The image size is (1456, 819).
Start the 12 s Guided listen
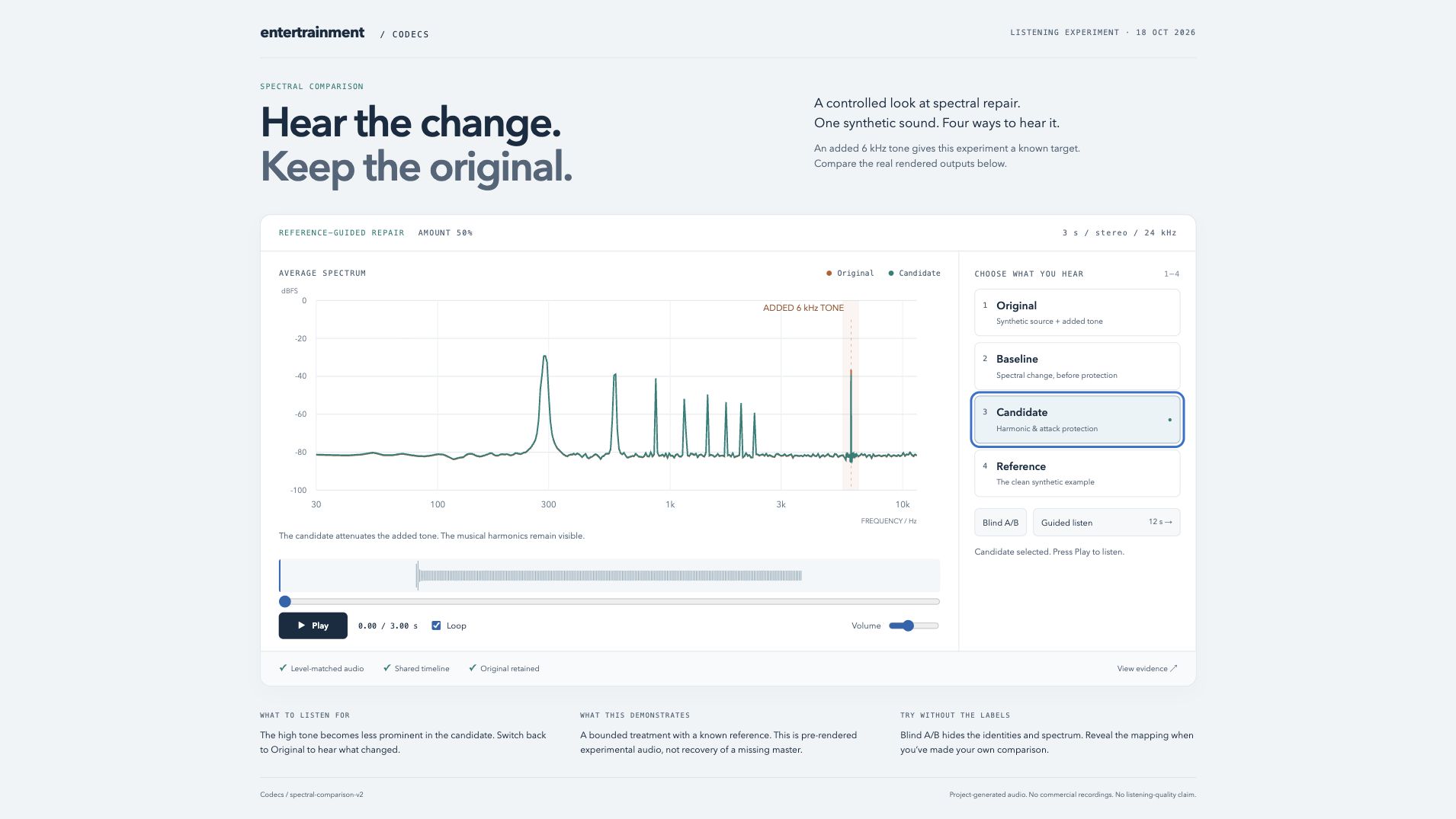(x=1106, y=523)
